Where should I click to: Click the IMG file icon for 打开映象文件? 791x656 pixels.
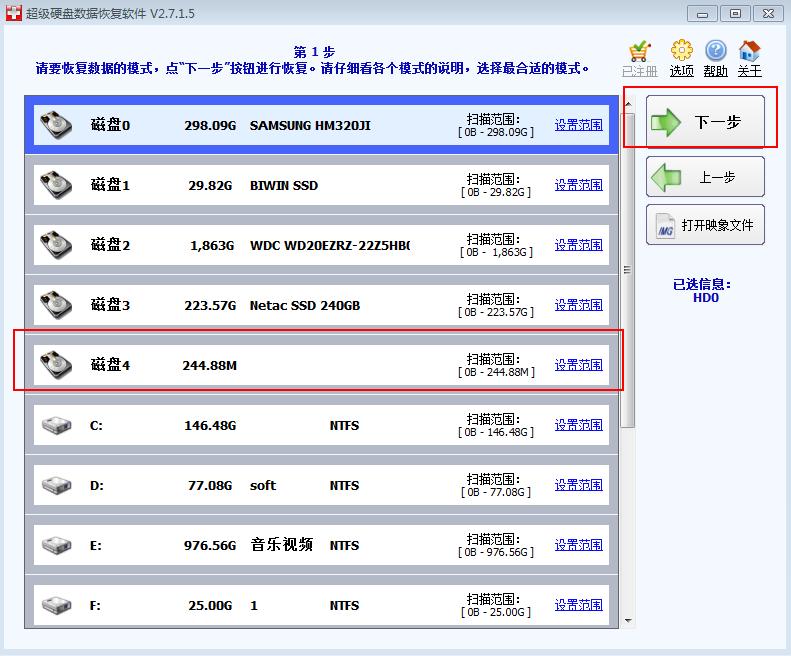tap(665, 226)
